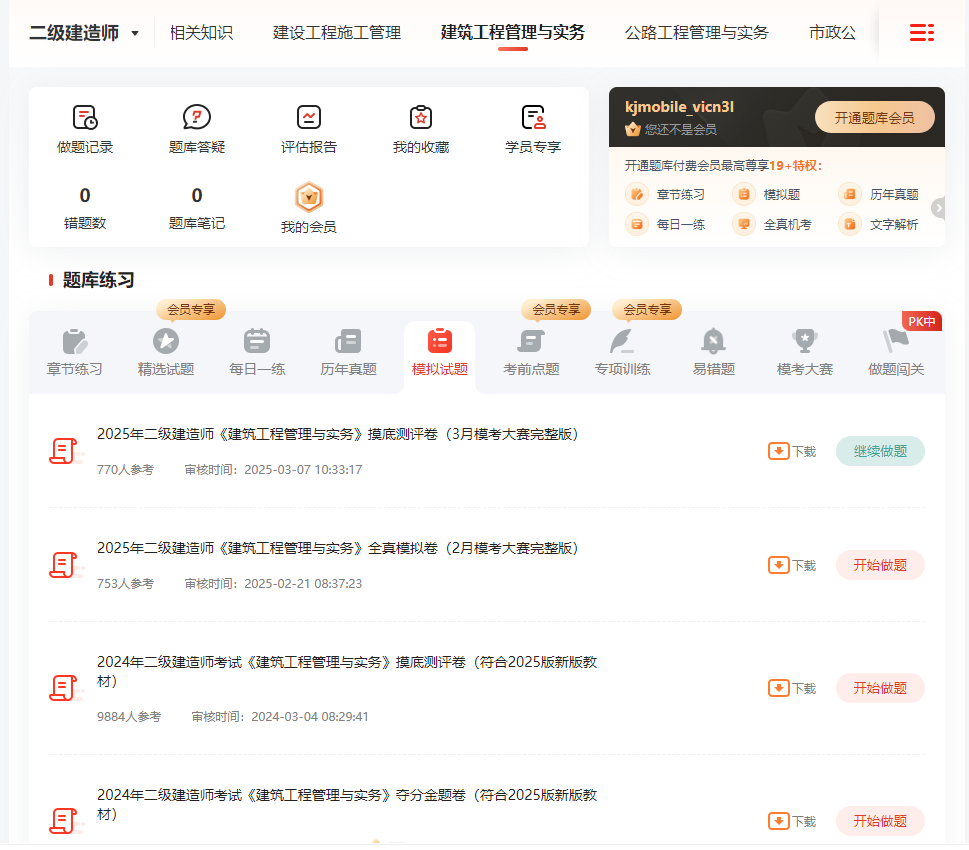Open the 做题闯关 practice tab
This screenshot has height=850, width=969.
click(x=896, y=352)
